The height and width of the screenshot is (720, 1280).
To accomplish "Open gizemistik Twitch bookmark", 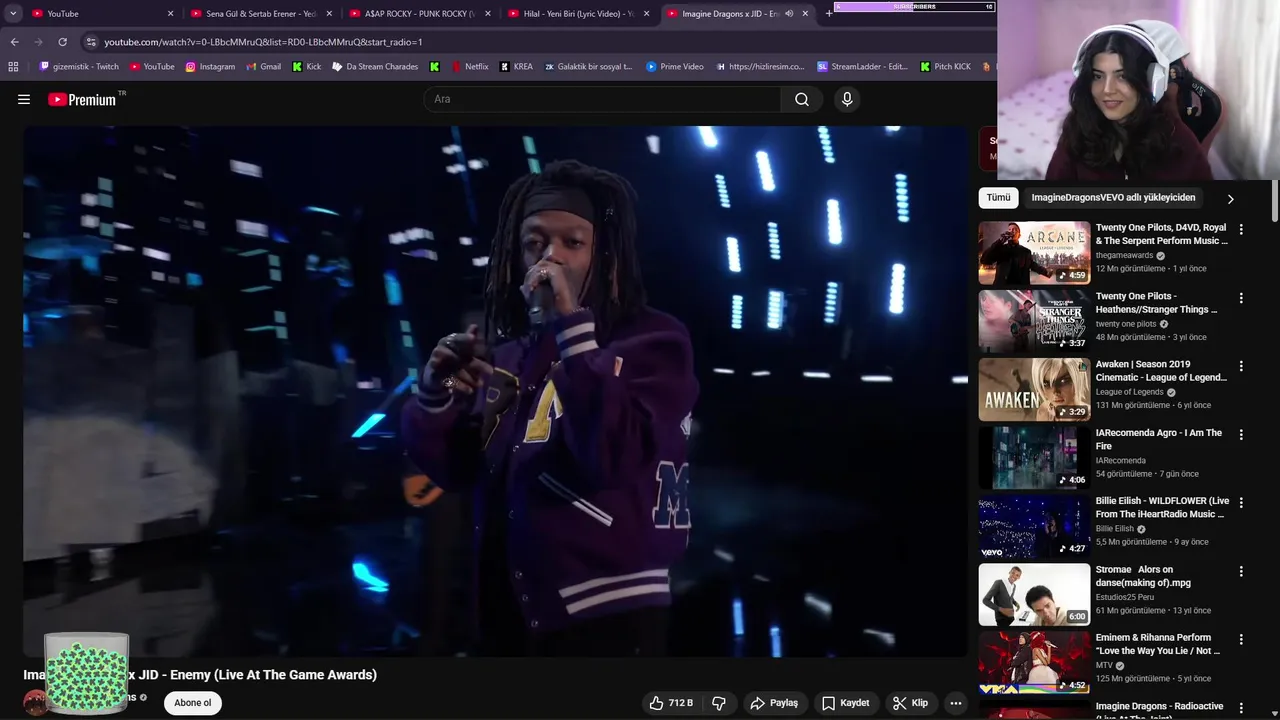I will point(79,67).
